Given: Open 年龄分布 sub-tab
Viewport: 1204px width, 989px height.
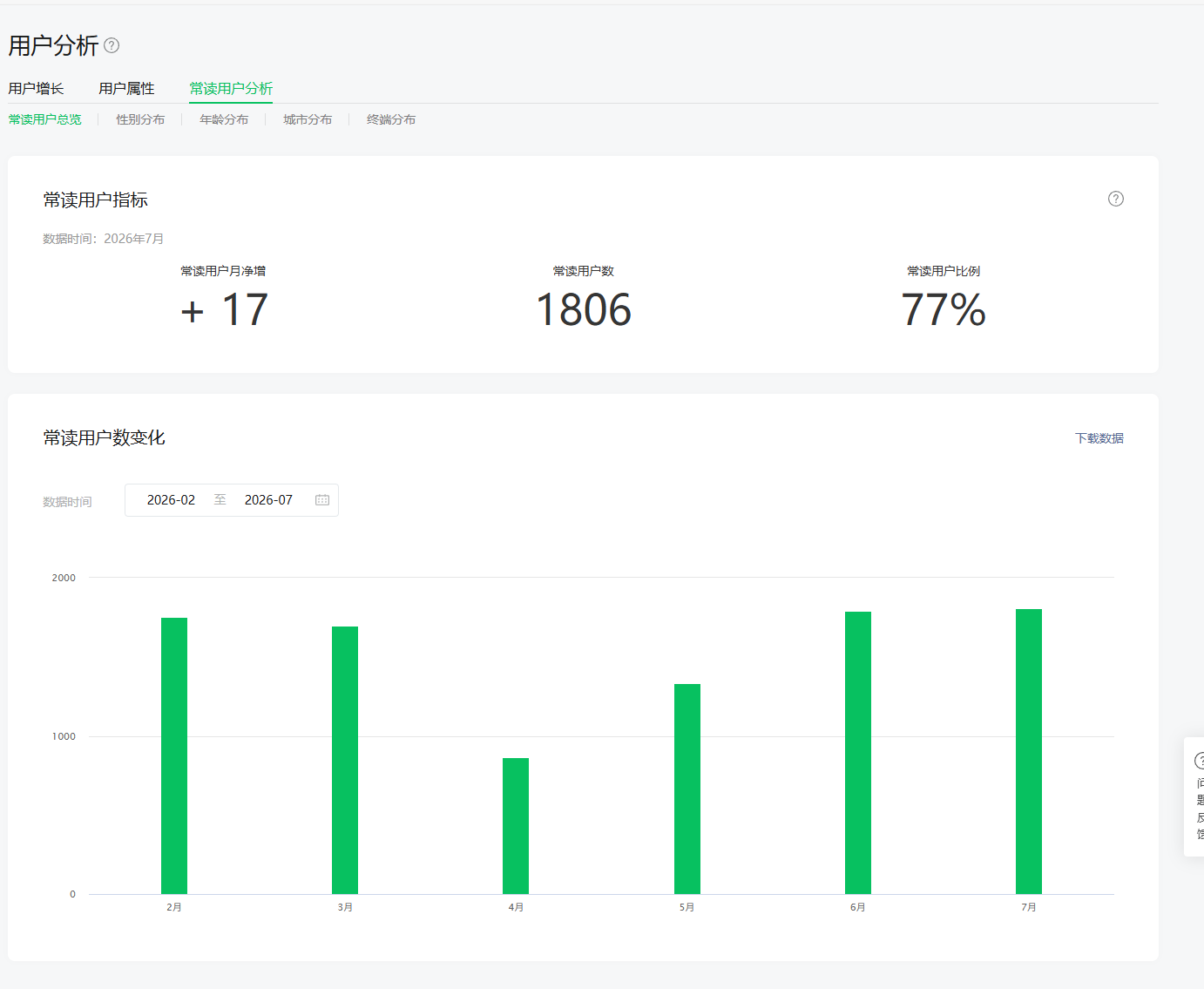Looking at the screenshot, I should pyautogui.click(x=224, y=119).
